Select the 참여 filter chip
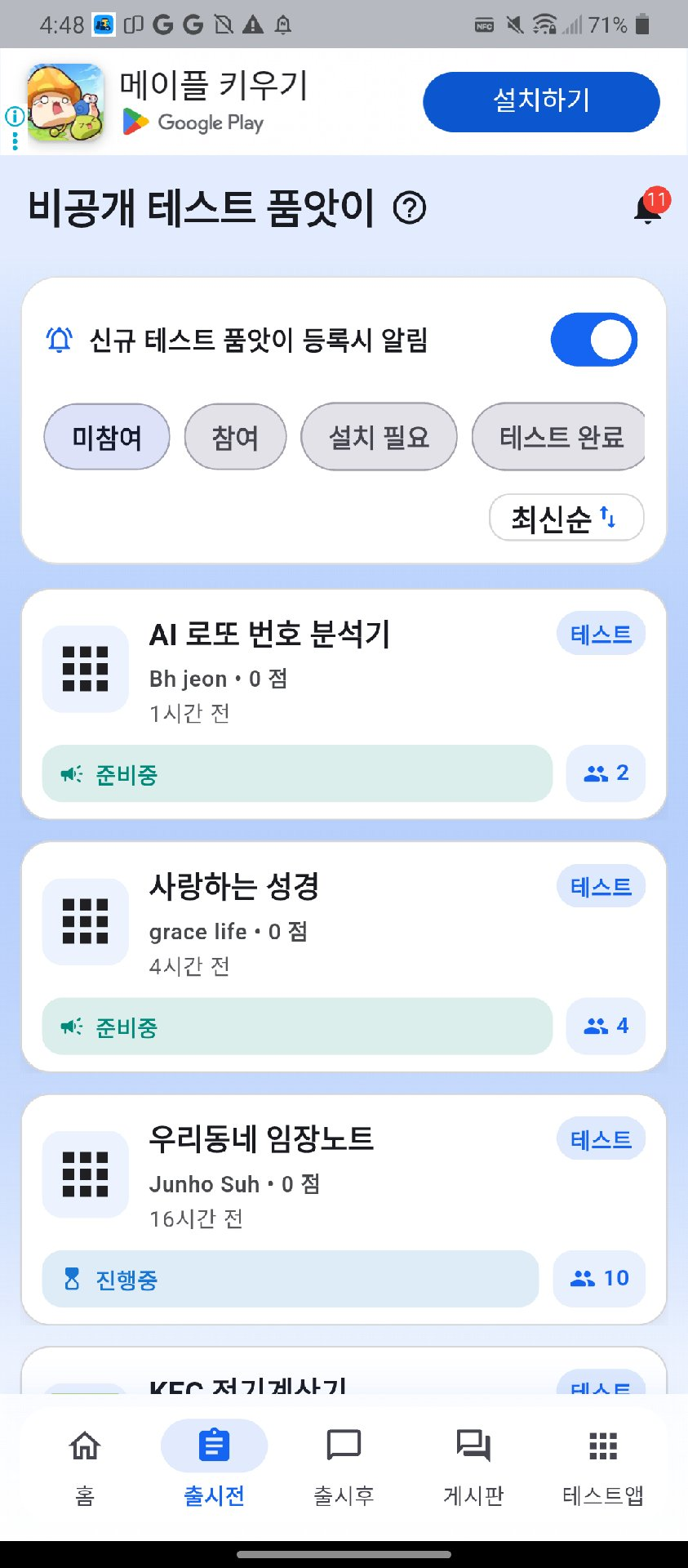688x1568 pixels. click(235, 437)
